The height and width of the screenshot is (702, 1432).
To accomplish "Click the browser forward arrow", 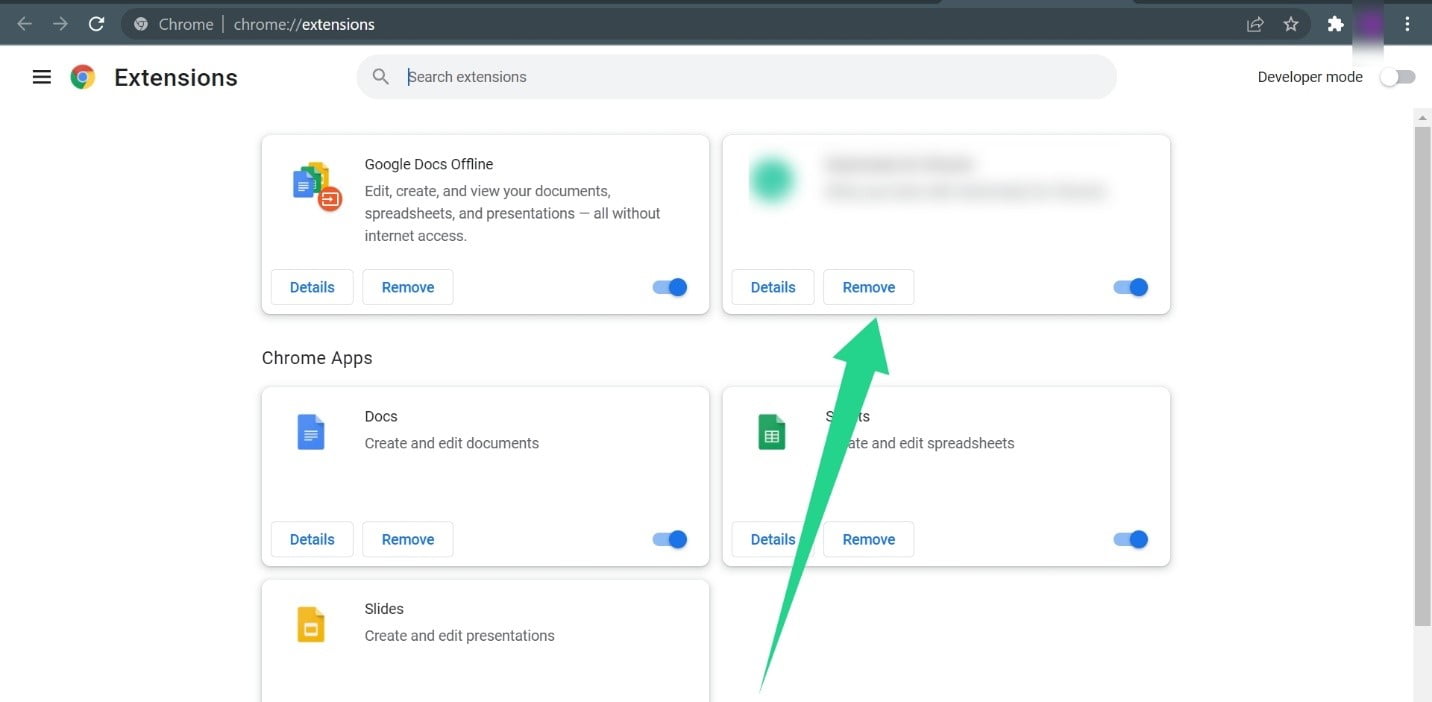I will coord(60,24).
